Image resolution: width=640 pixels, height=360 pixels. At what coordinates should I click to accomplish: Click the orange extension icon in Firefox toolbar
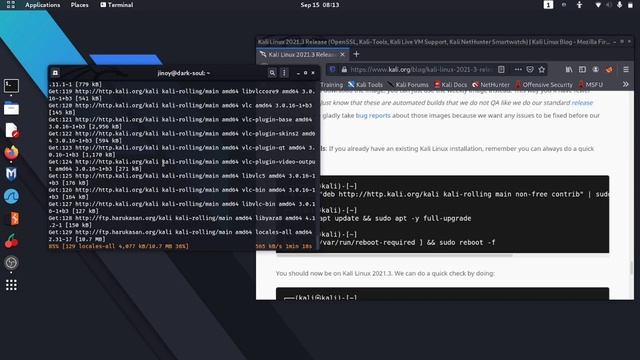[x=609, y=69]
